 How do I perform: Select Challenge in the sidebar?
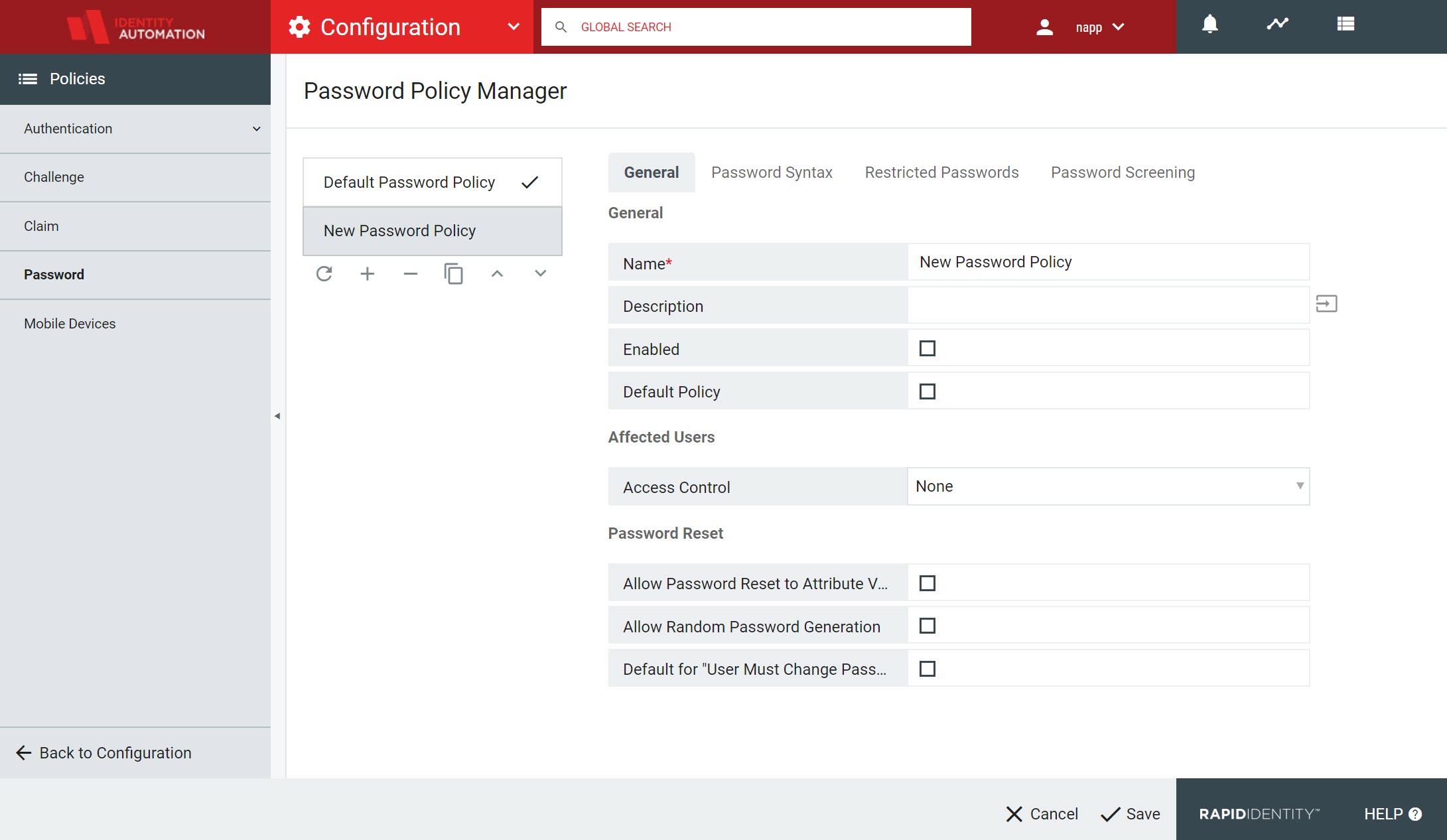coord(135,177)
